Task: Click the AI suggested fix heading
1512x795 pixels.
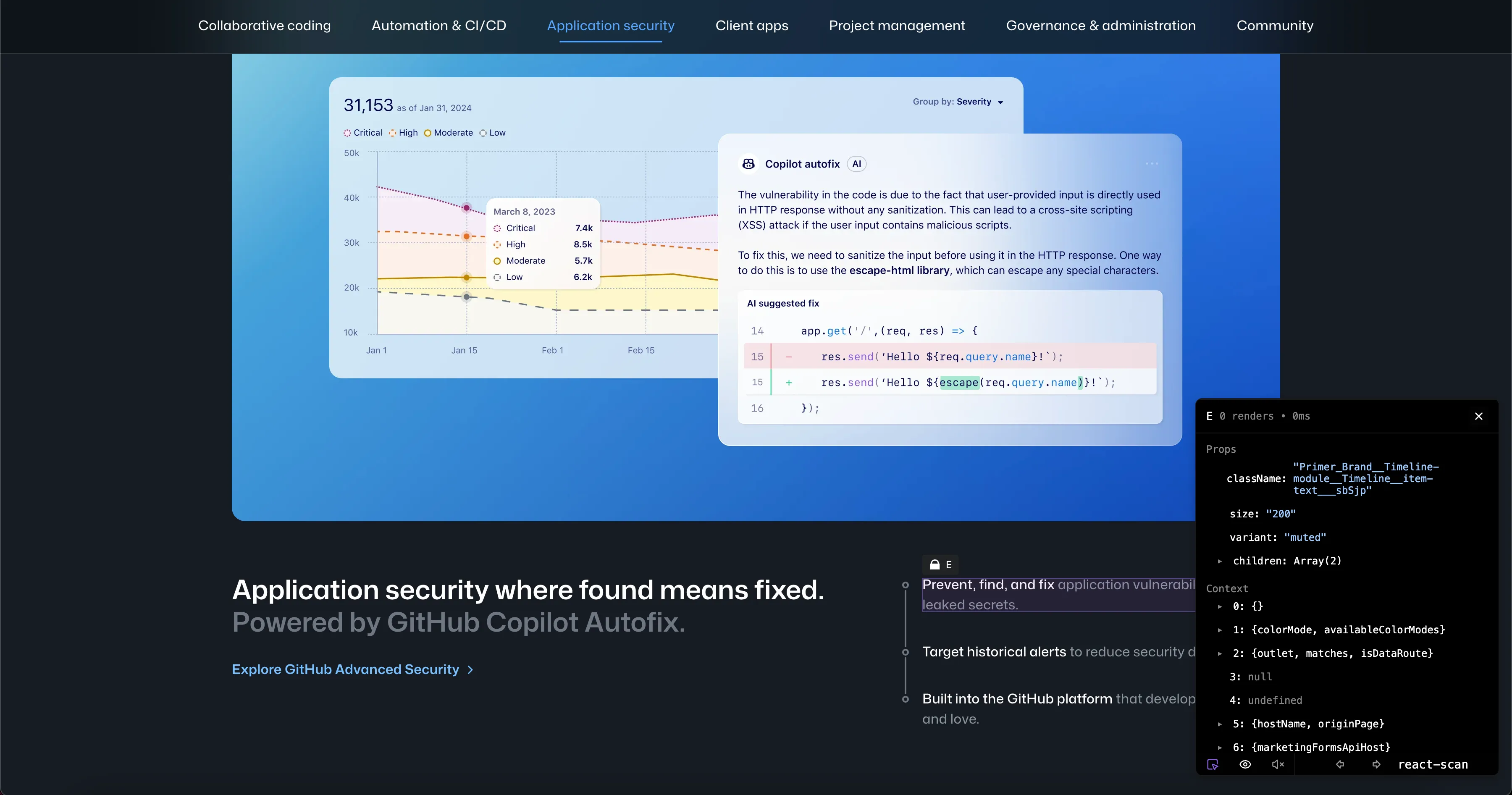Action: (x=783, y=303)
